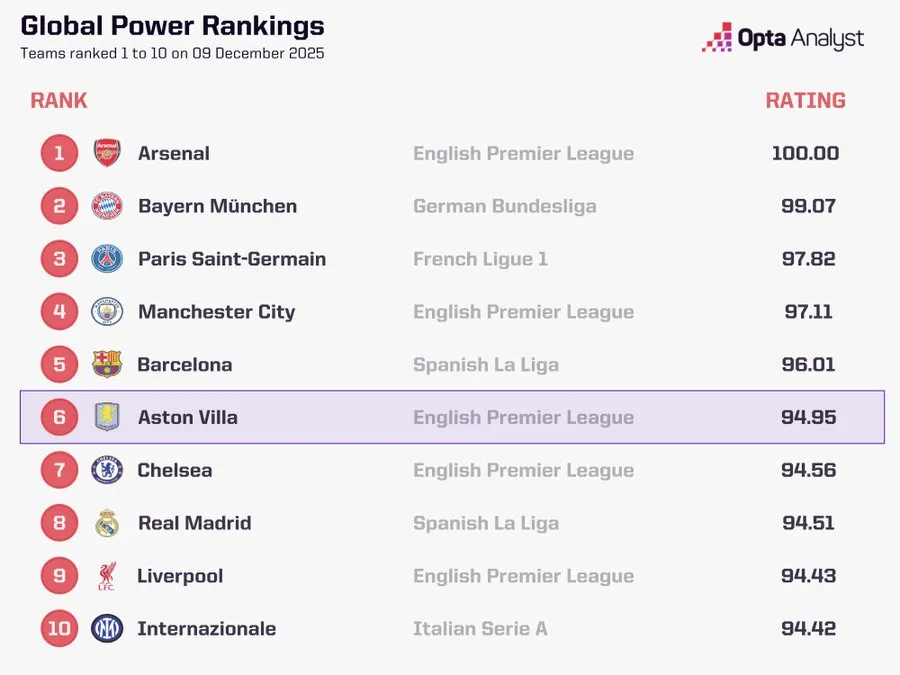Viewport: 900px width, 675px height.
Task: Click the Aston Villa crest
Action: [x=107, y=417]
